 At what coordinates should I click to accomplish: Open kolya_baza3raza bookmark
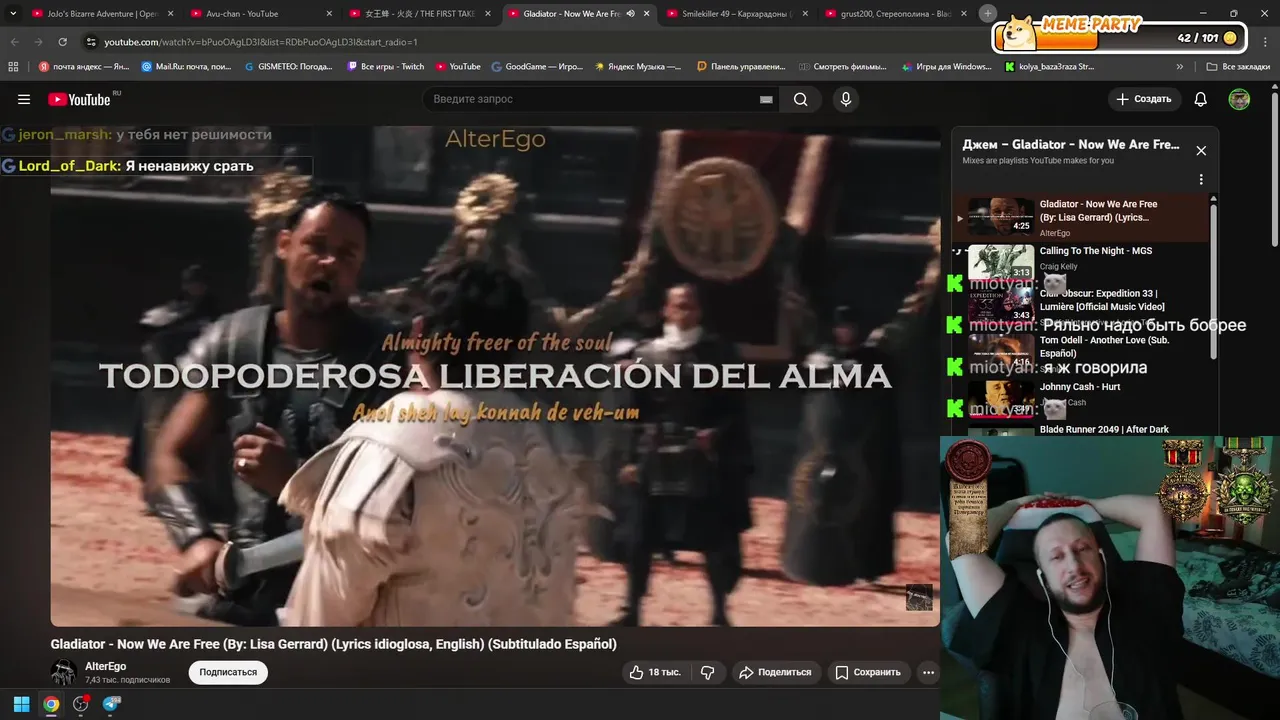(x=1050, y=67)
